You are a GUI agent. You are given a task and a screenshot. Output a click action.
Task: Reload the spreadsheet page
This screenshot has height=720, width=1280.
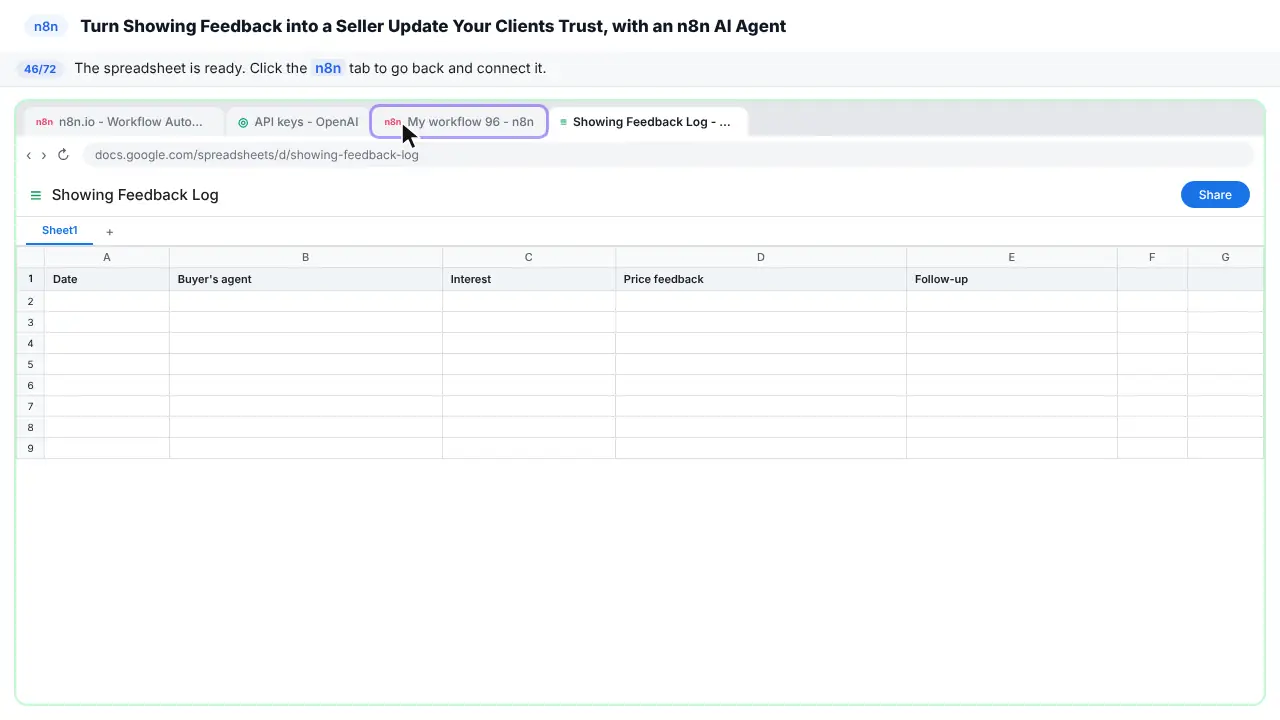(x=63, y=155)
